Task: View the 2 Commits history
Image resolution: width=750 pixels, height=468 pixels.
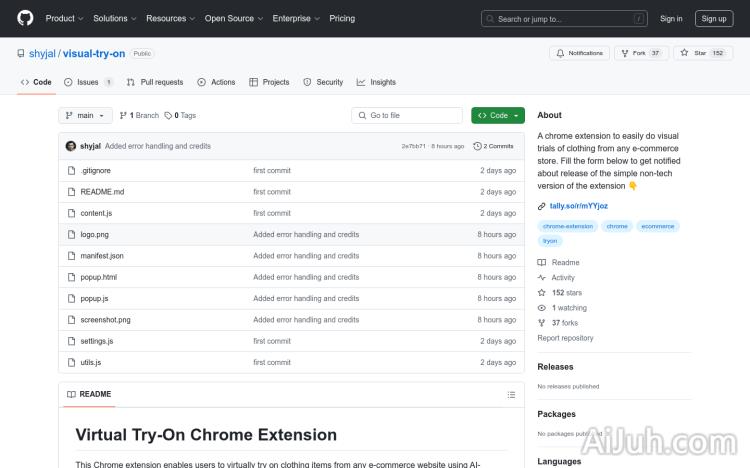Action: click(x=493, y=146)
